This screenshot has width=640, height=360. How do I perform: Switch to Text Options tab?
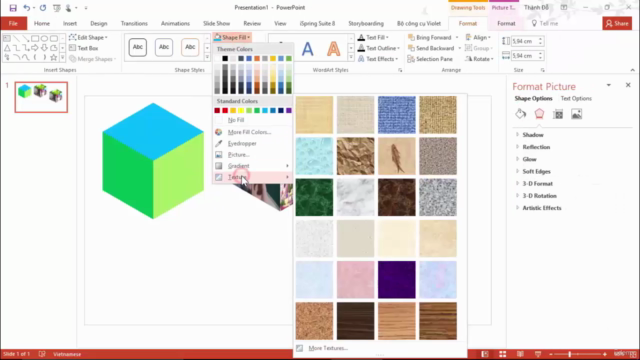(576, 98)
